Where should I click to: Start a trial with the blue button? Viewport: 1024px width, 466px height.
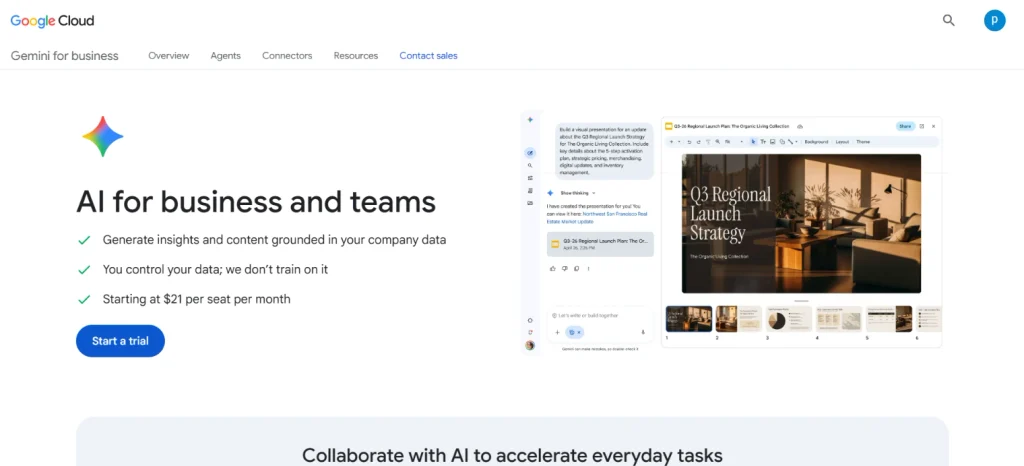click(x=120, y=341)
